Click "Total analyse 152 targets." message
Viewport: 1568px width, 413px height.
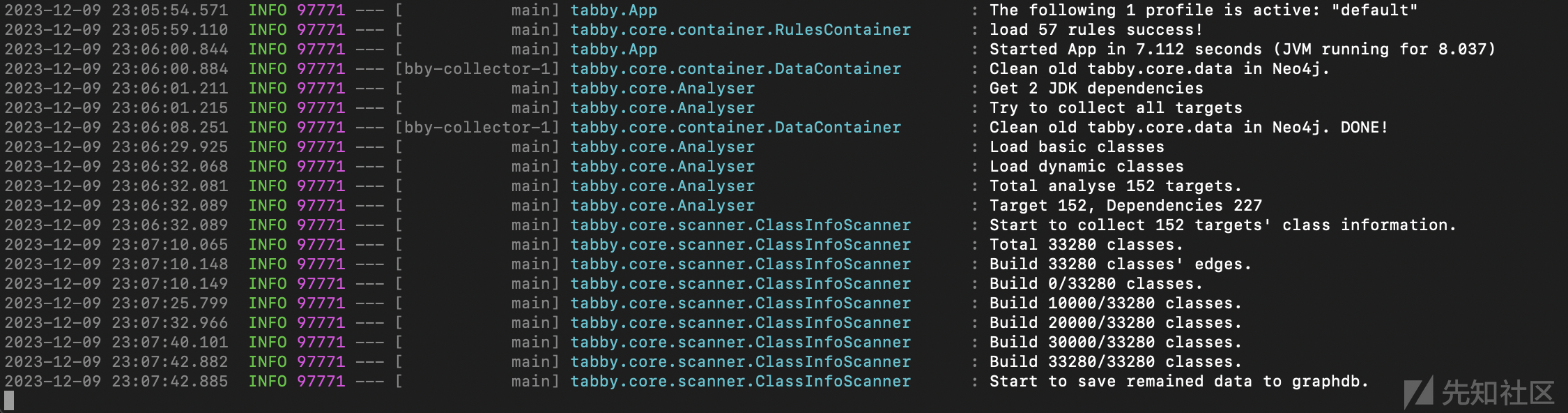(x=1115, y=186)
